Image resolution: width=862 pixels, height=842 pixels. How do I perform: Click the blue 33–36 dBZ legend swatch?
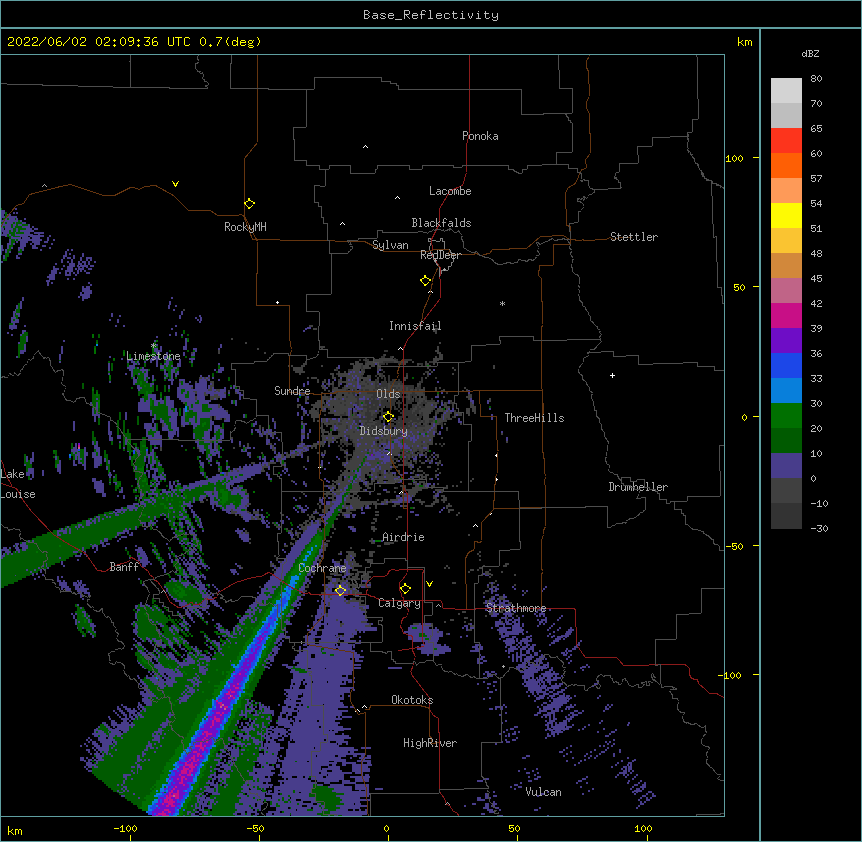point(786,365)
